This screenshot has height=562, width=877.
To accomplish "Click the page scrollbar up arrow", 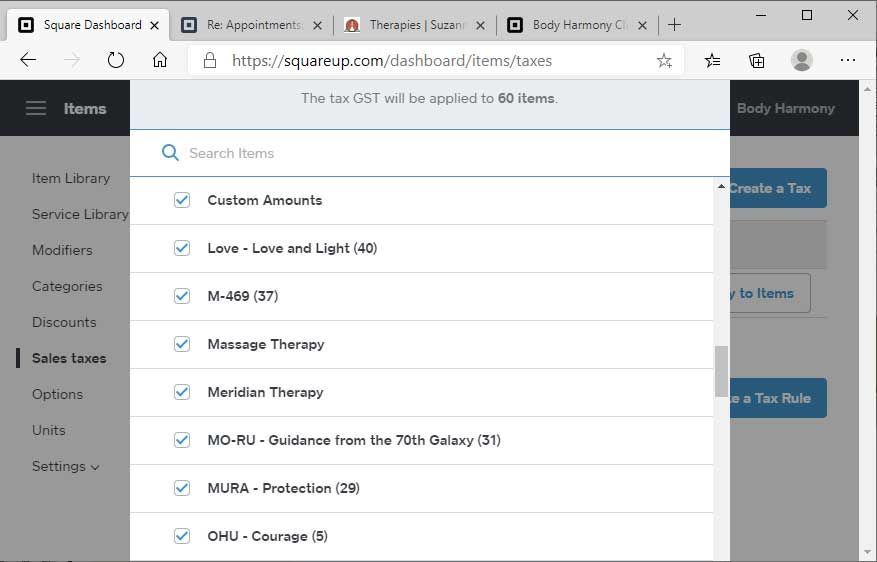I will pos(867,89).
